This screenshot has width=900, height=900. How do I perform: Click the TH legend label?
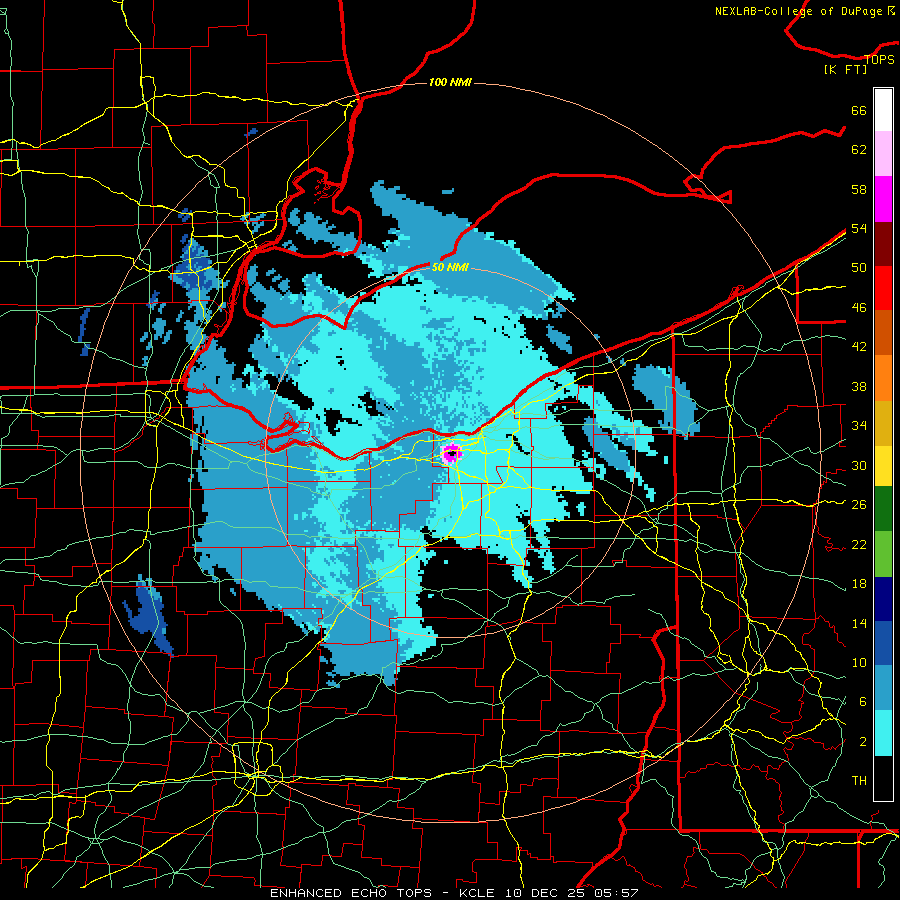[859, 781]
